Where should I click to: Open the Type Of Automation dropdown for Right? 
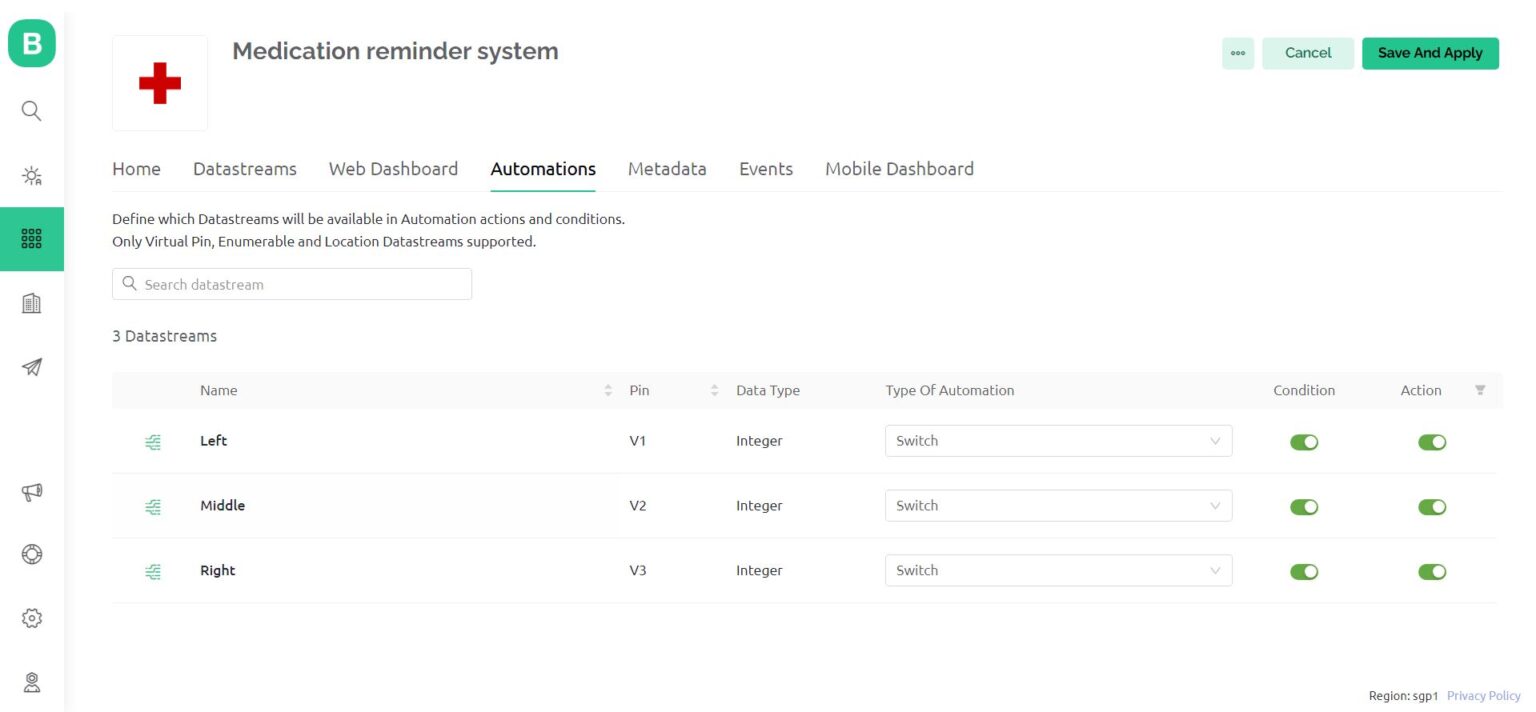coord(1058,570)
